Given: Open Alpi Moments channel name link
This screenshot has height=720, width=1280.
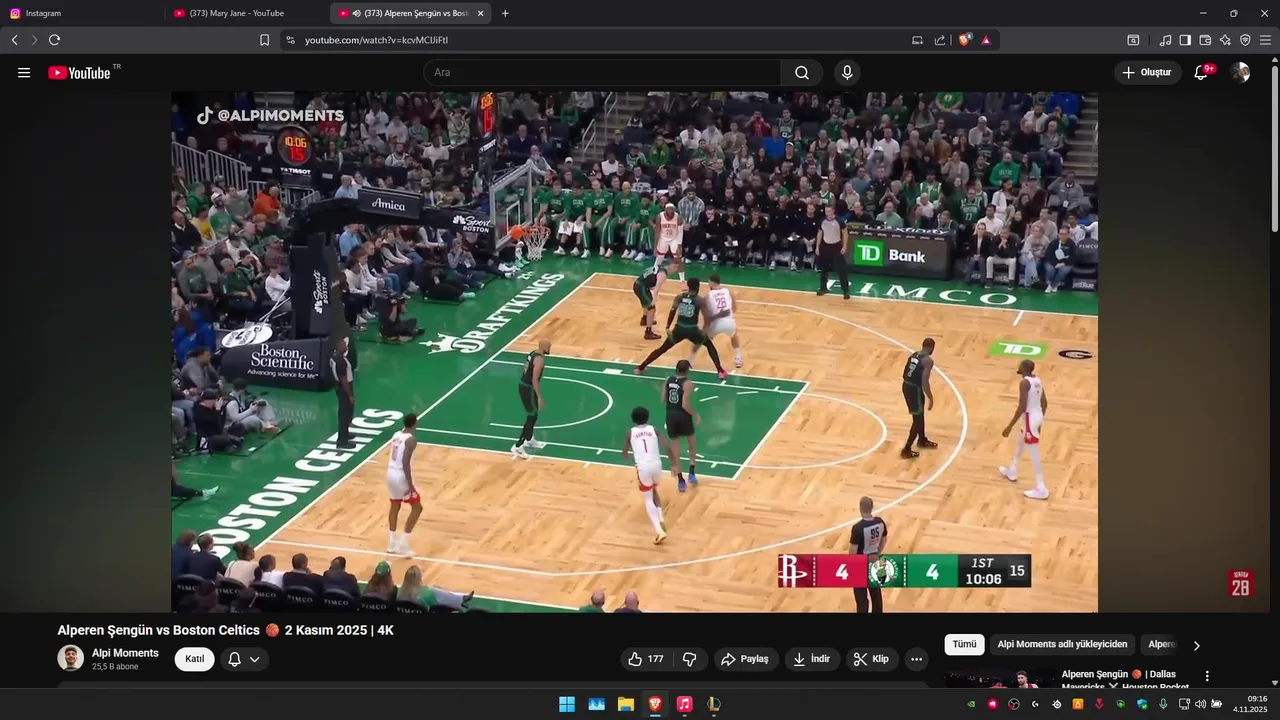Looking at the screenshot, I should [125, 653].
